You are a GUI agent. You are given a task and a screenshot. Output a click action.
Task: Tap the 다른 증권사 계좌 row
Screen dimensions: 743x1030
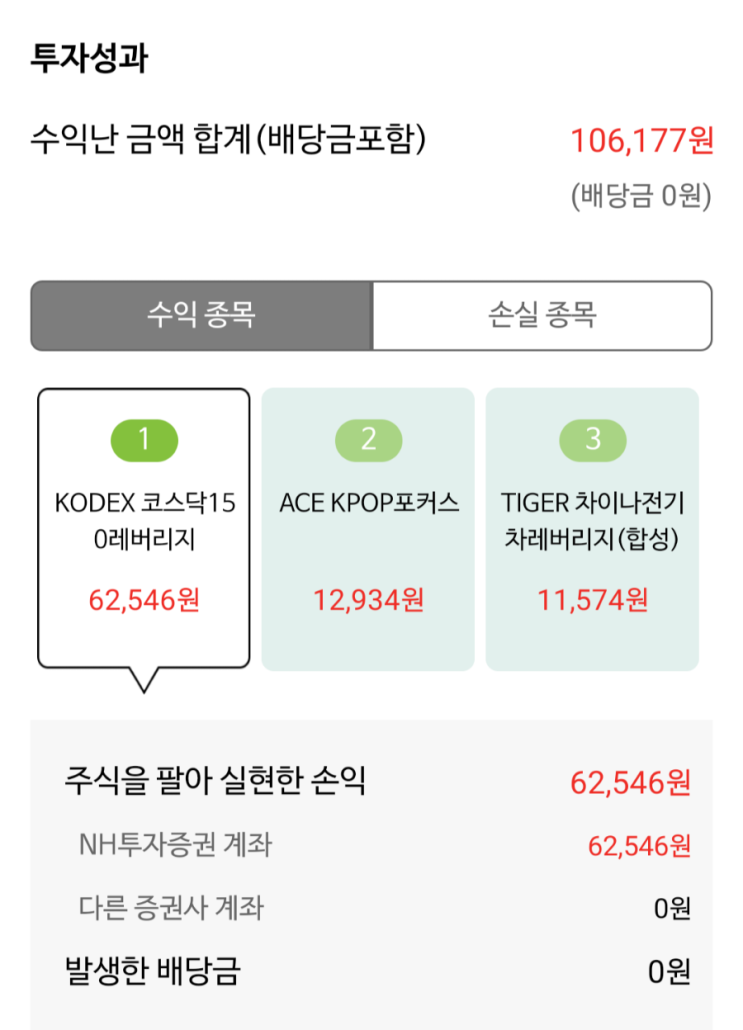click(384, 908)
